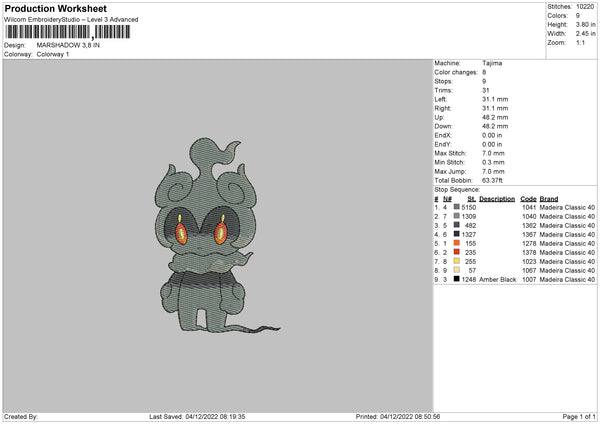Image resolution: width=600 pixels, height=424 pixels.
Task: Click the Total Bobbin value 63.37ft
Action: pyautogui.click(x=492, y=180)
